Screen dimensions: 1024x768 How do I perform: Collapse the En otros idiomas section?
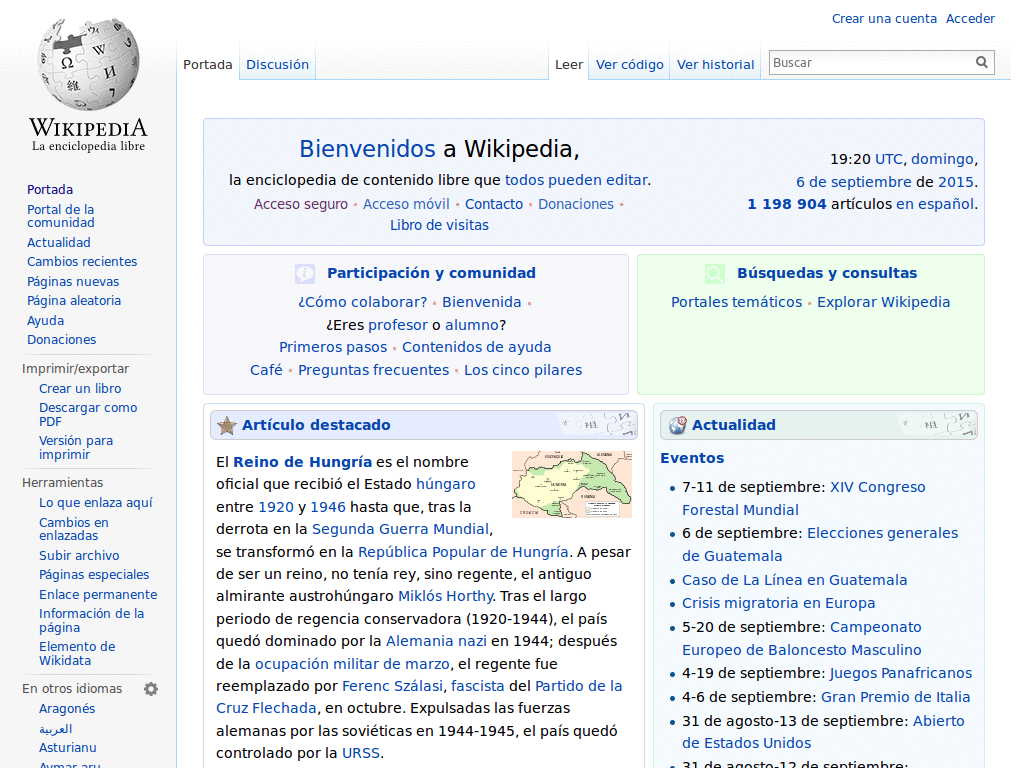click(x=72, y=689)
